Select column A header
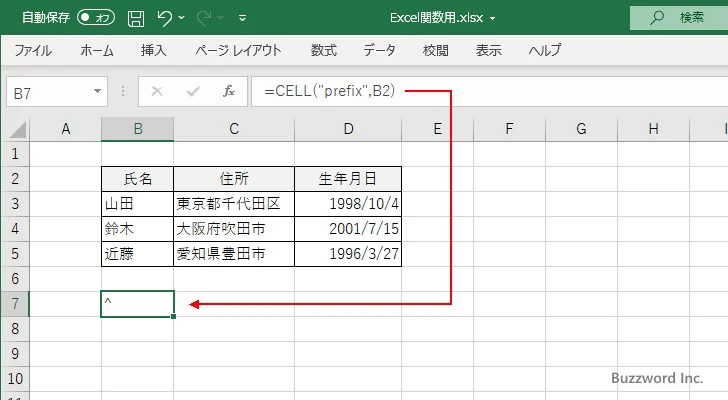Screen dimensions: 728x400 (65, 129)
